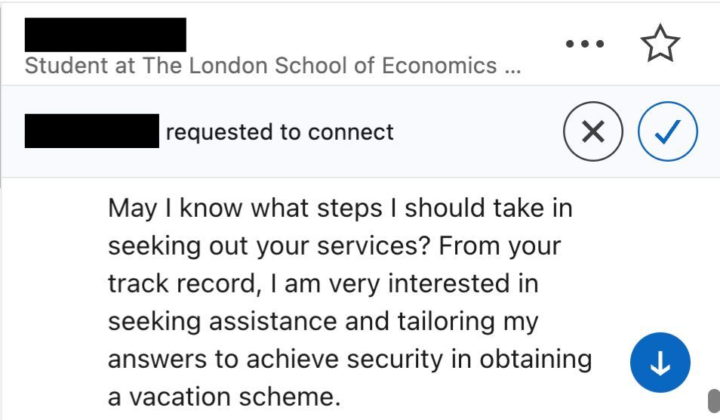Click the line 'seeking out your services?'
Viewport: 720px width, 420px height.
(x=334, y=246)
